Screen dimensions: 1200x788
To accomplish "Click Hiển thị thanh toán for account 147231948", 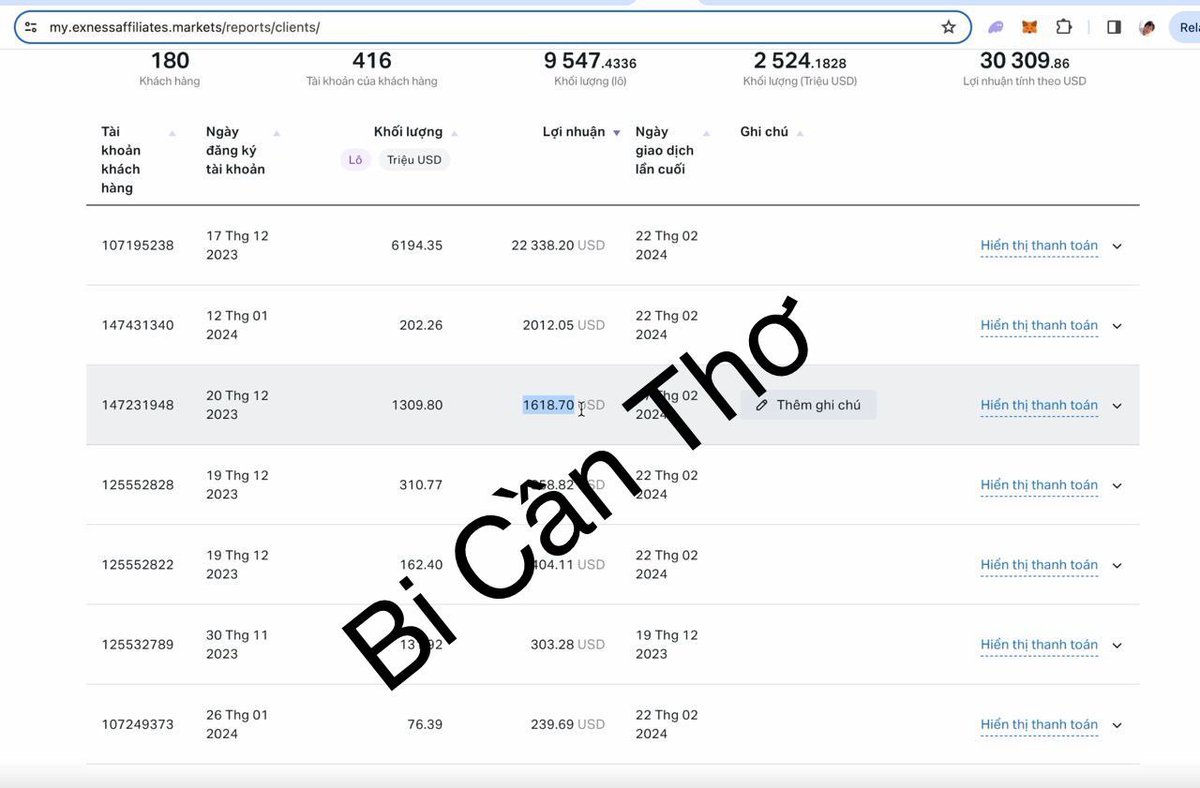I will tap(1039, 405).
